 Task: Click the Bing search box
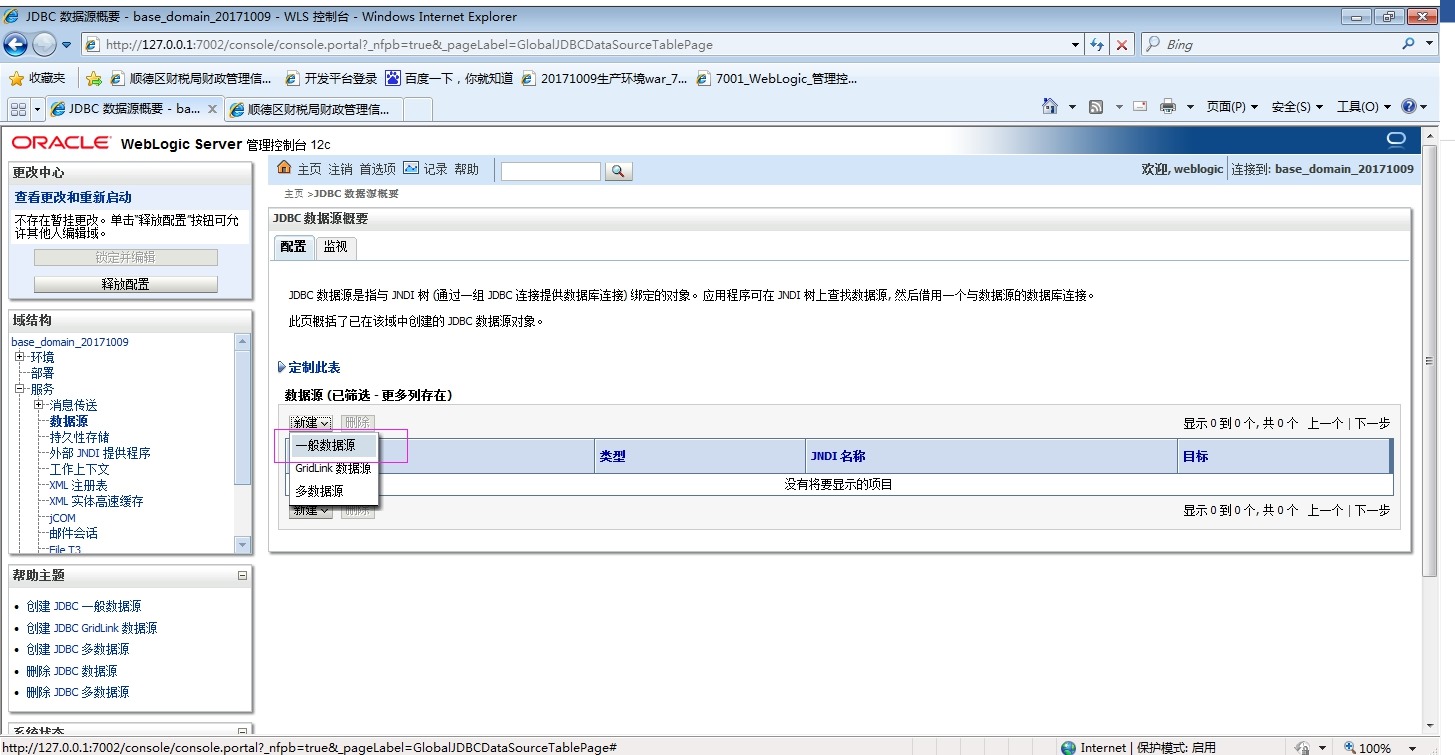click(x=1268, y=44)
